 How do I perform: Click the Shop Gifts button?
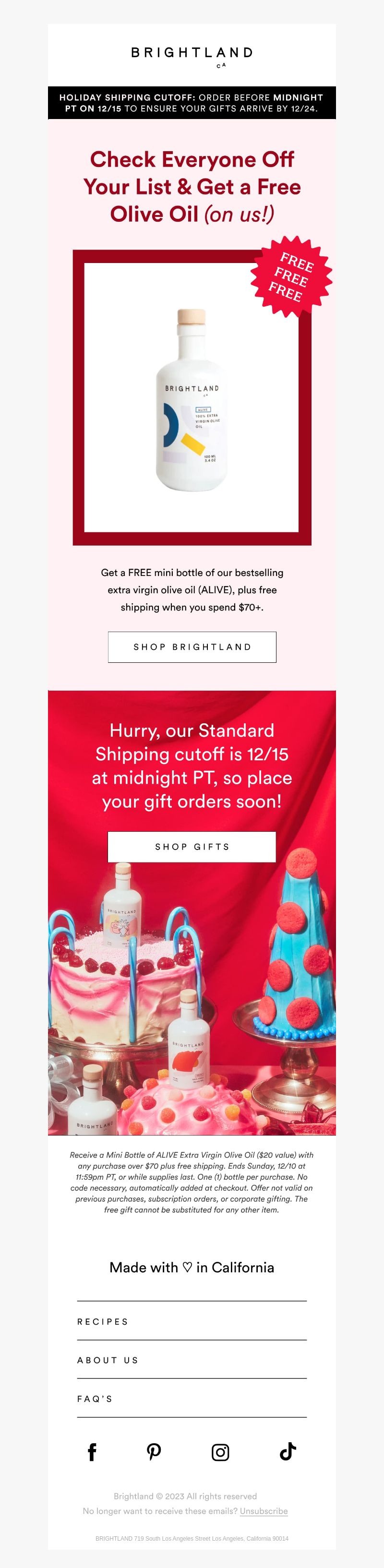point(192,847)
